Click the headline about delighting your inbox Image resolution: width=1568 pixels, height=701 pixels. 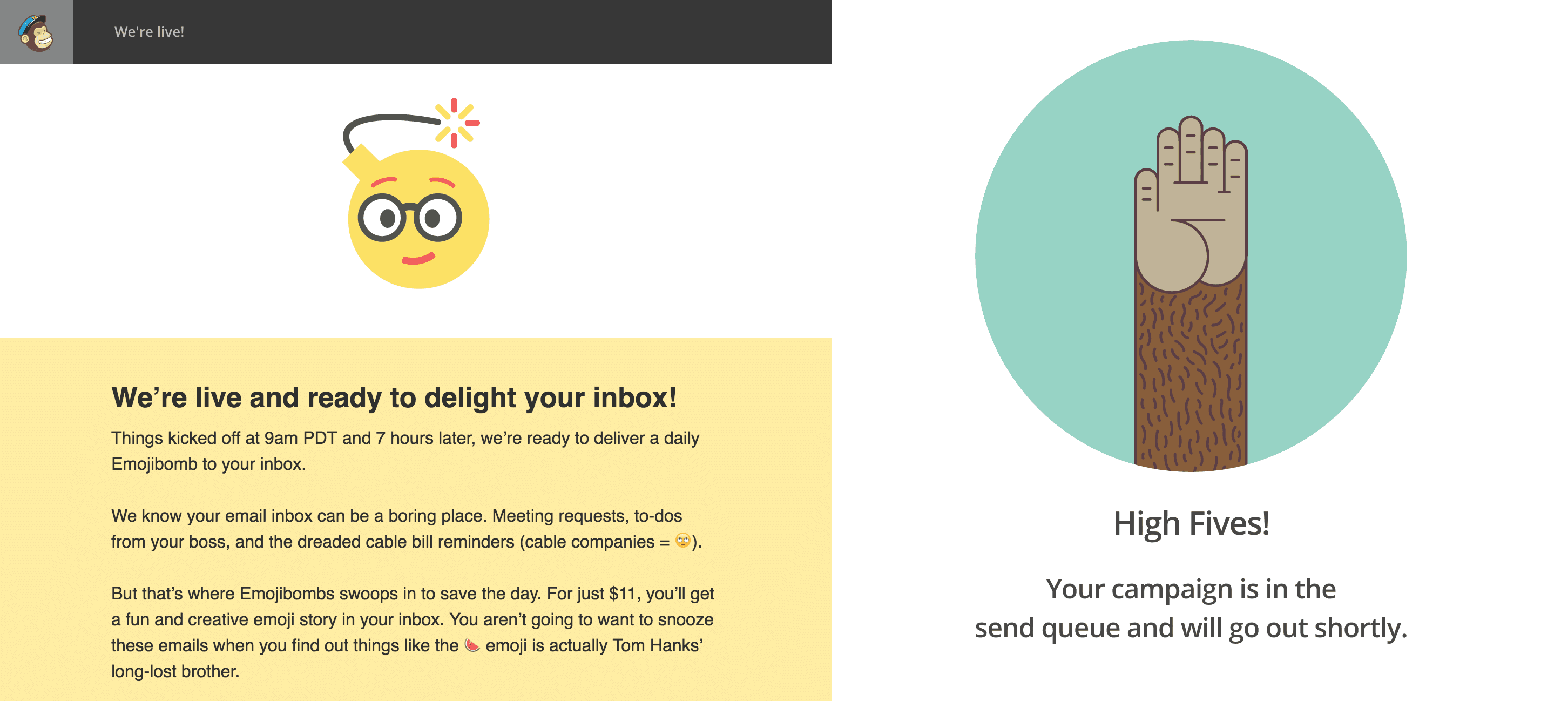coord(396,397)
